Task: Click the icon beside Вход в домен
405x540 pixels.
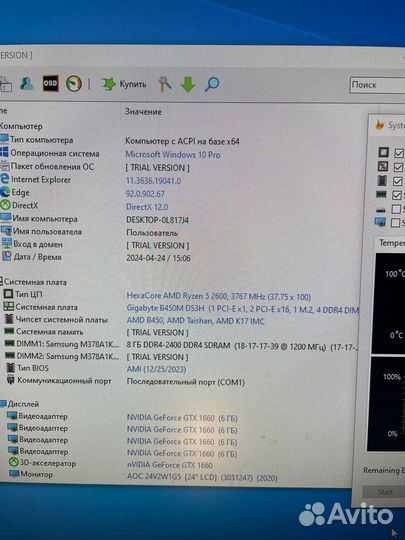Action: click(7, 244)
